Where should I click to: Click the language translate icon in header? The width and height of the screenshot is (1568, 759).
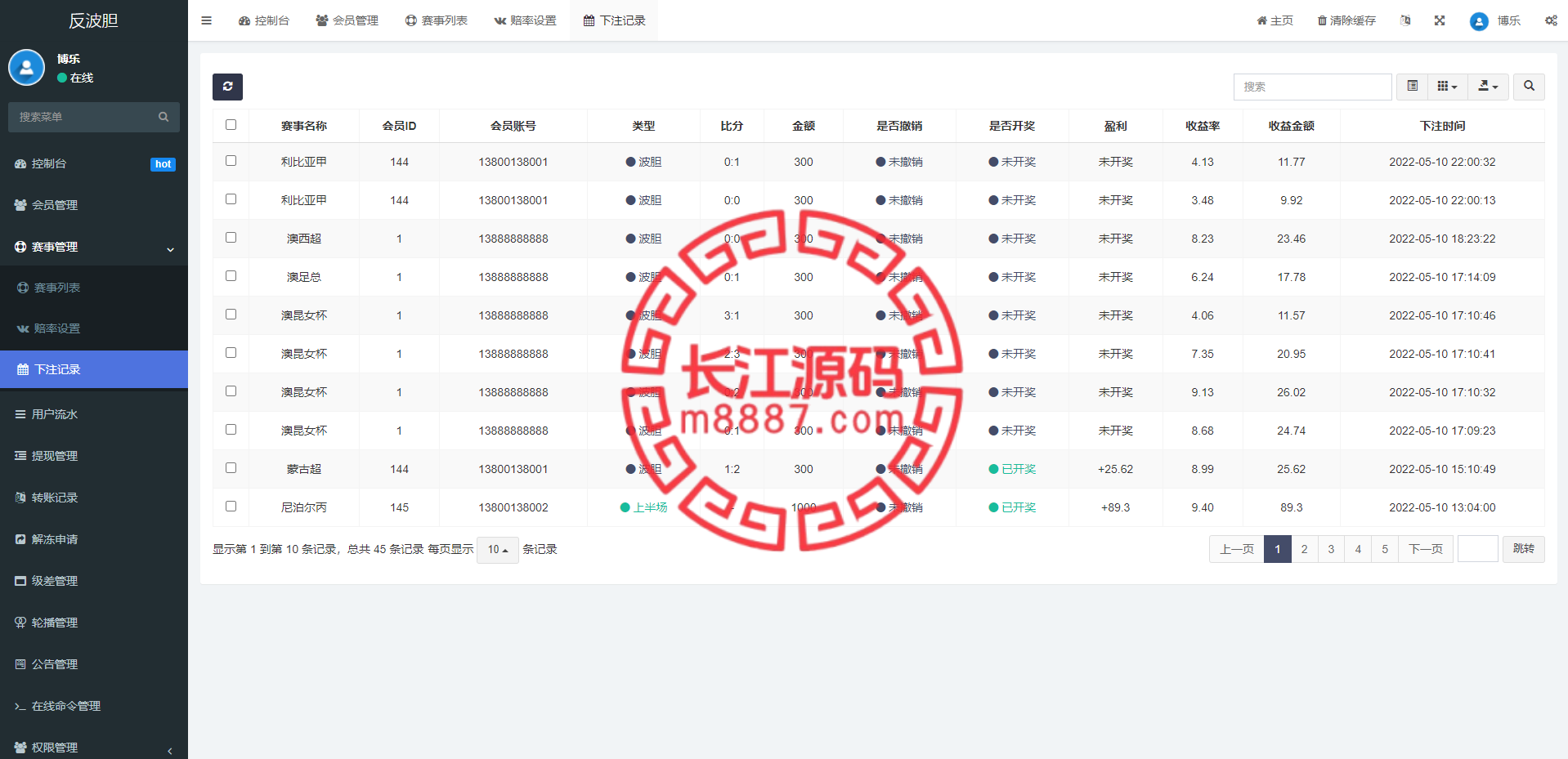pyautogui.click(x=1405, y=20)
